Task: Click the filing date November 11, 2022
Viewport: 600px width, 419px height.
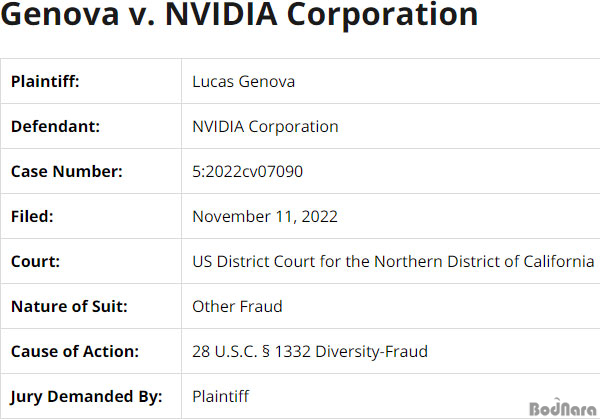Action: tap(265, 217)
